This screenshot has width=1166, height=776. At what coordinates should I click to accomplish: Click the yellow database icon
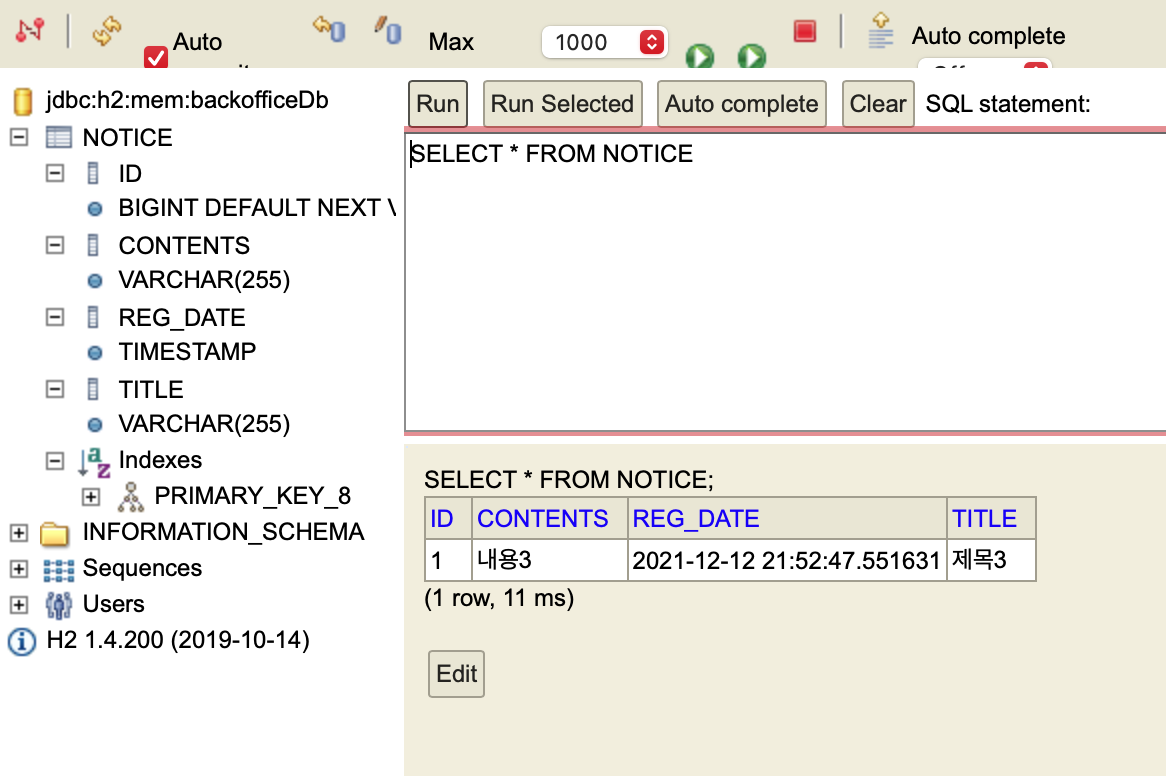(23, 102)
